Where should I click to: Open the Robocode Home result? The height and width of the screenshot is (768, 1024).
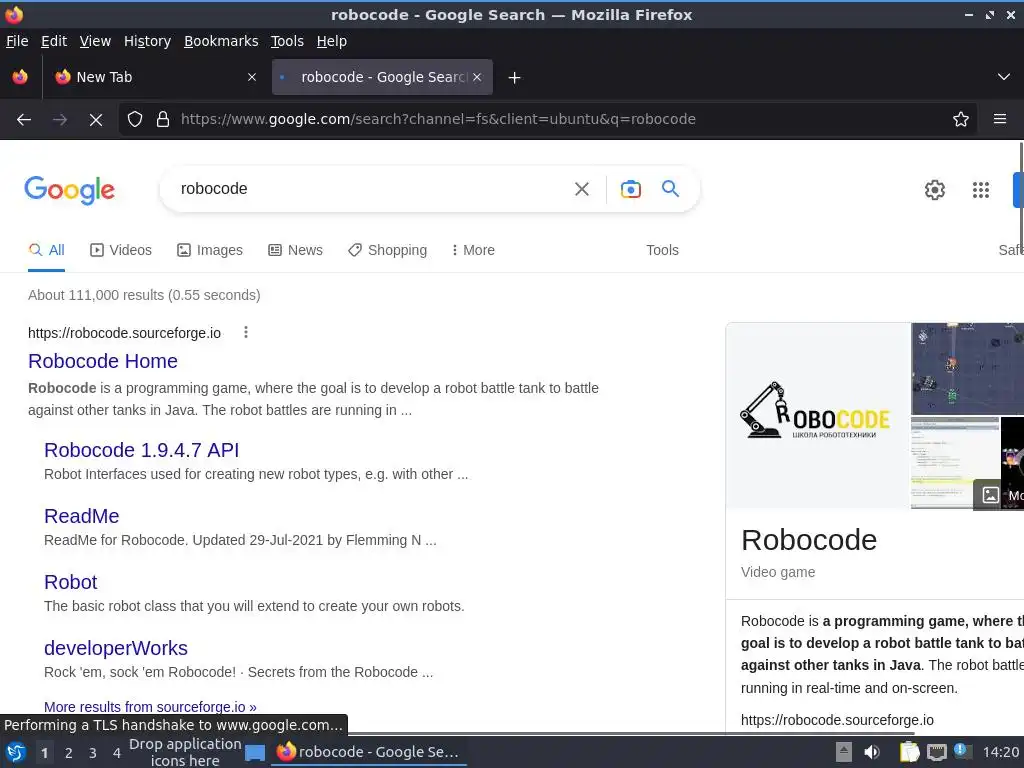tap(103, 361)
